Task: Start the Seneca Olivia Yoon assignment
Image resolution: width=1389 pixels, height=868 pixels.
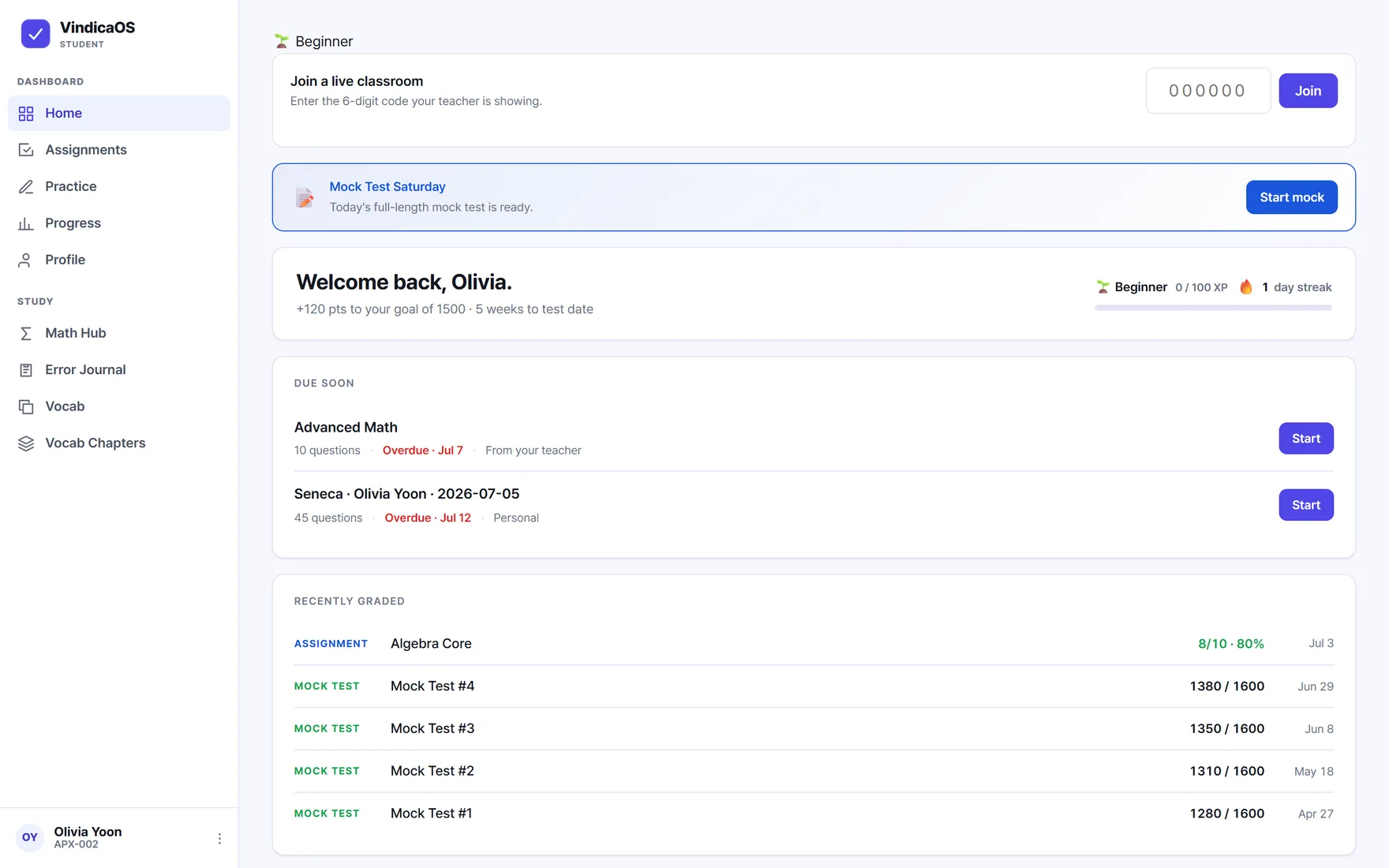Action: (1306, 505)
